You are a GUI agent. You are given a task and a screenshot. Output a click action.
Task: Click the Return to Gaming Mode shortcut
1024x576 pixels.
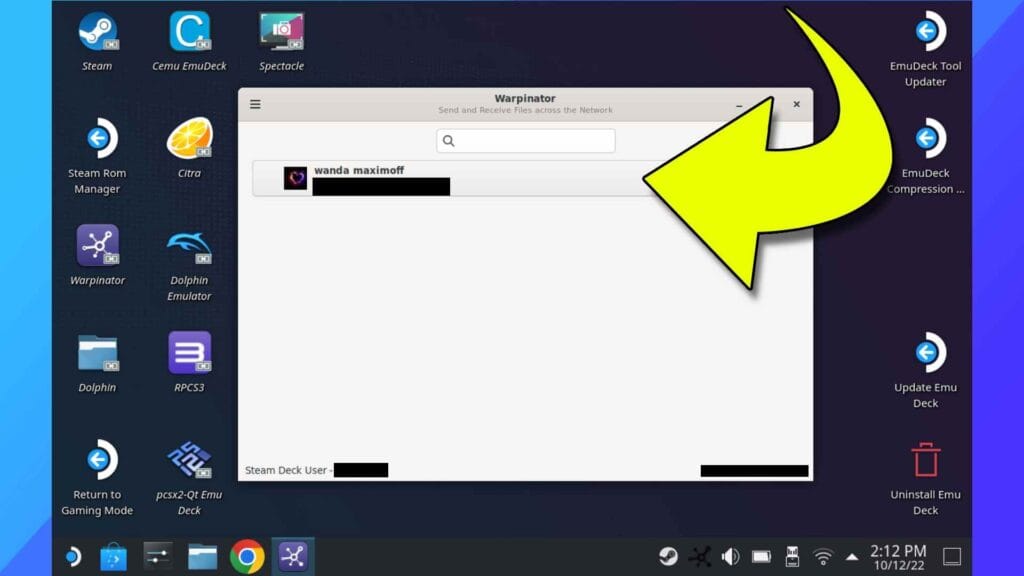tap(97, 461)
